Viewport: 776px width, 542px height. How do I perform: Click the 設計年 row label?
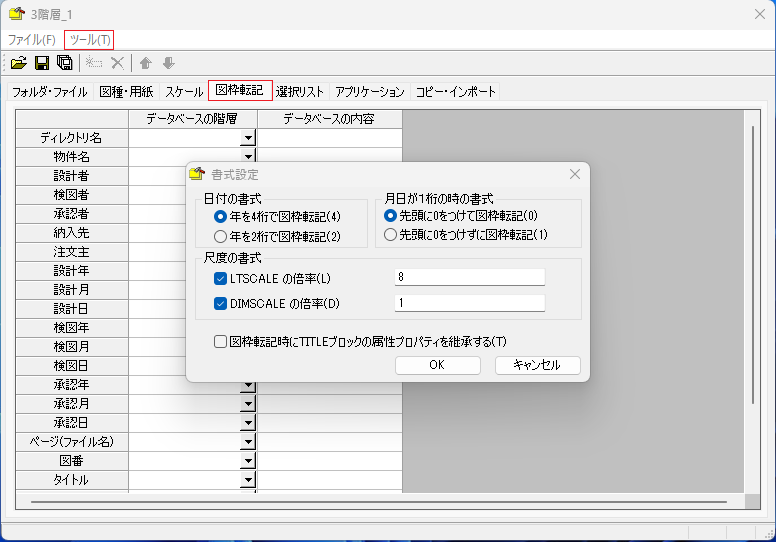click(x=72, y=271)
